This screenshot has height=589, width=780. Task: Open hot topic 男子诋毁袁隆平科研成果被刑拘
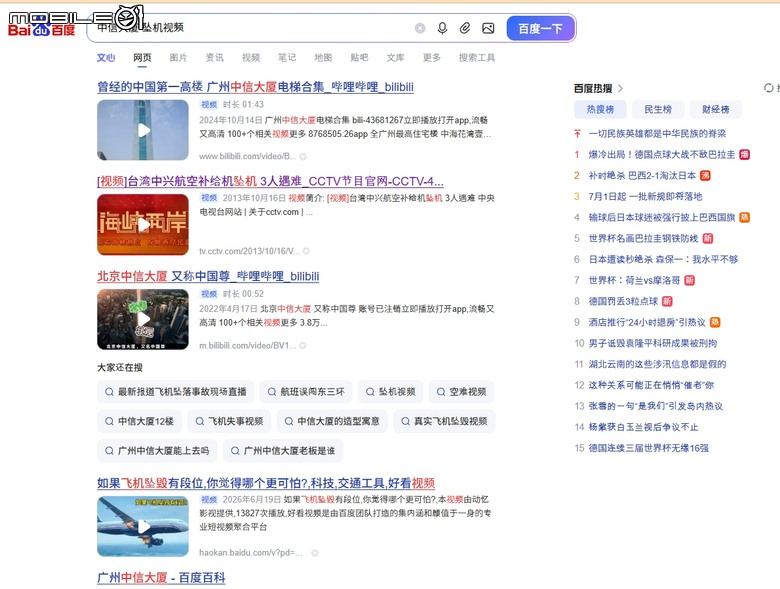(653, 343)
